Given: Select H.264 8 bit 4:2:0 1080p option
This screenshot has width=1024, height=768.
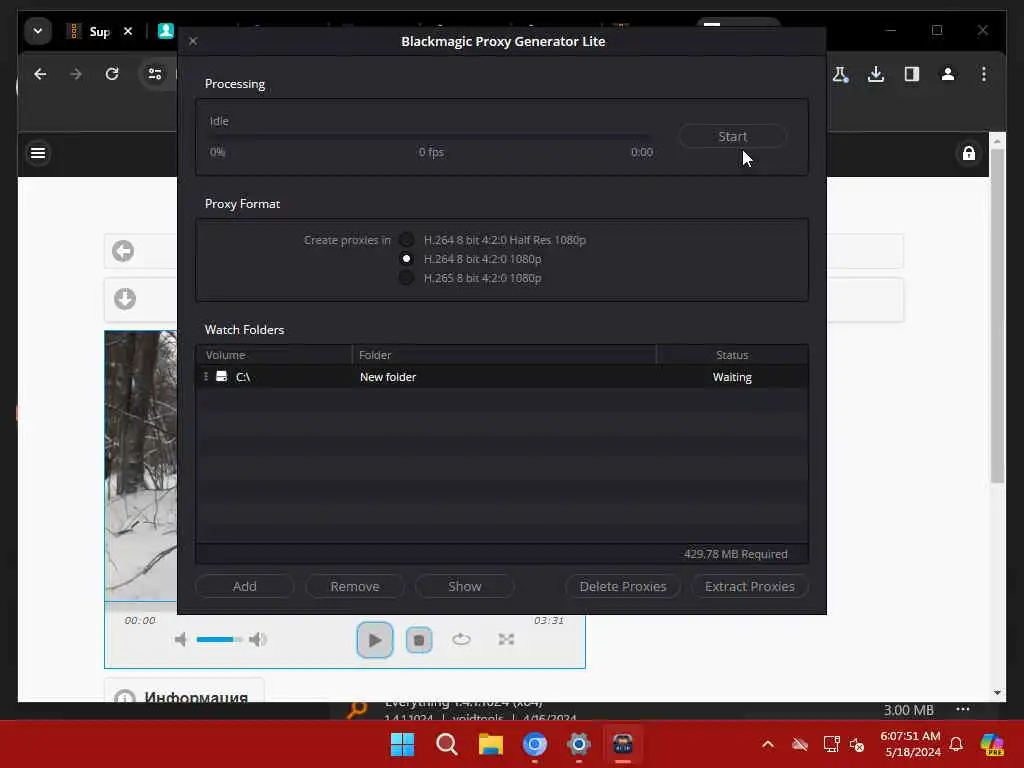Looking at the screenshot, I should click(x=406, y=259).
